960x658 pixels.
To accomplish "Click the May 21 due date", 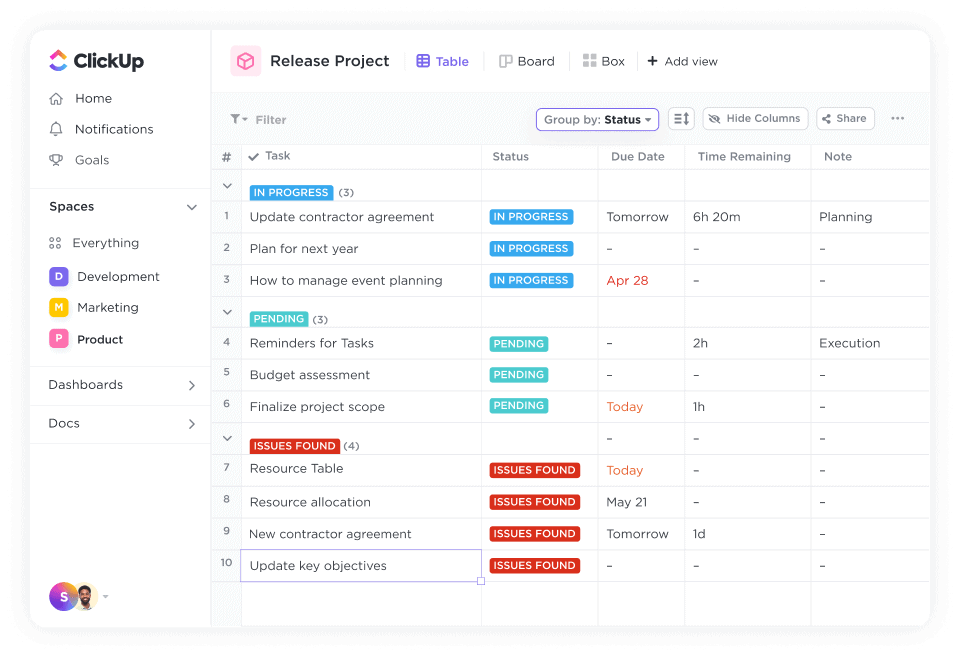I will click(x=626, y=503).
